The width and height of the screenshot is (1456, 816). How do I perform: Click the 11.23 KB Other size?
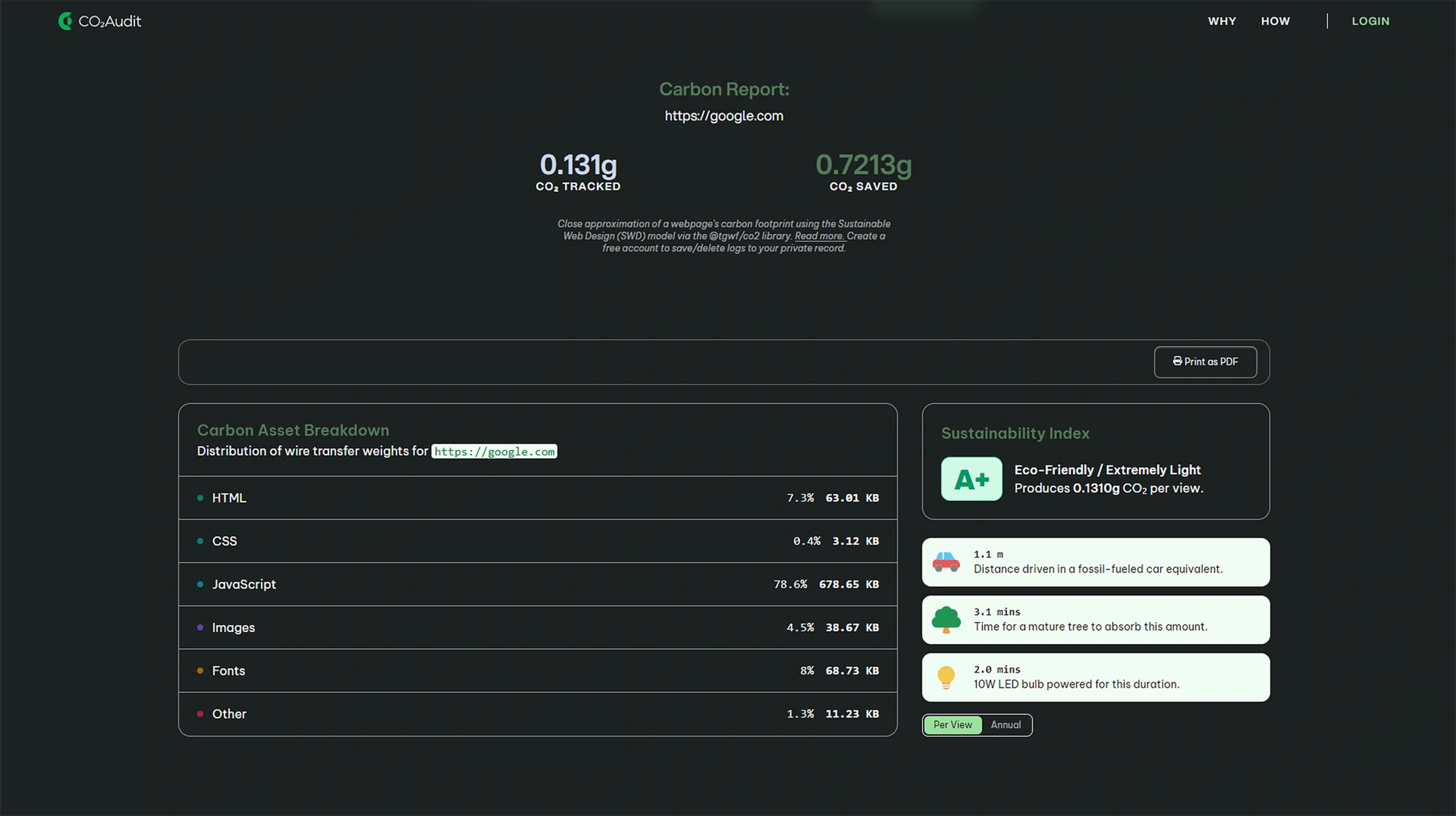[852, 714]
